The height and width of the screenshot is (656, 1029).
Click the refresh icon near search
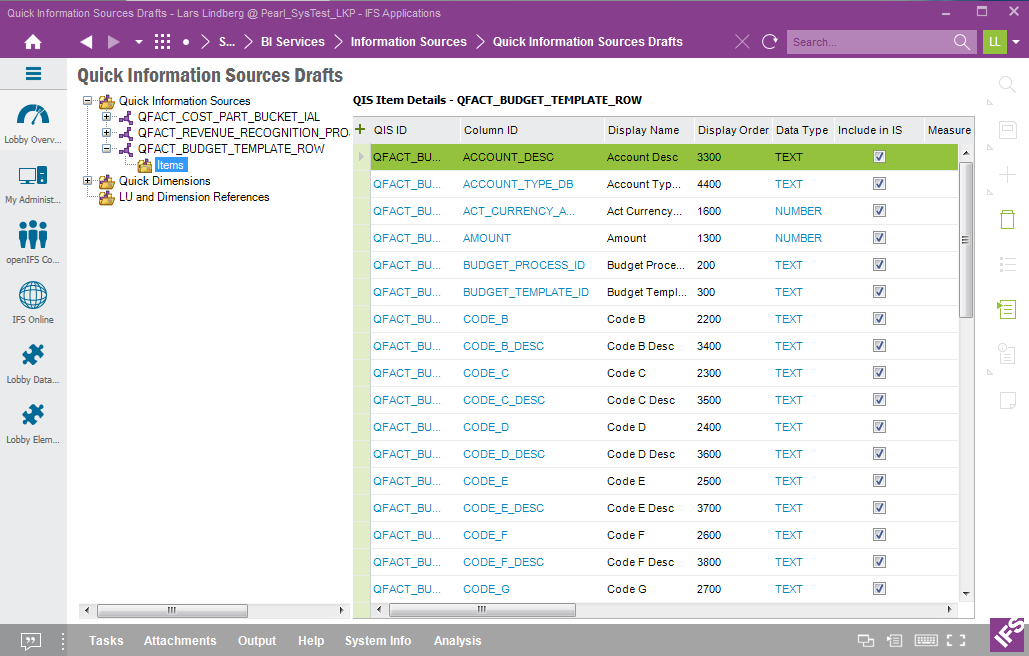point(769,42)
